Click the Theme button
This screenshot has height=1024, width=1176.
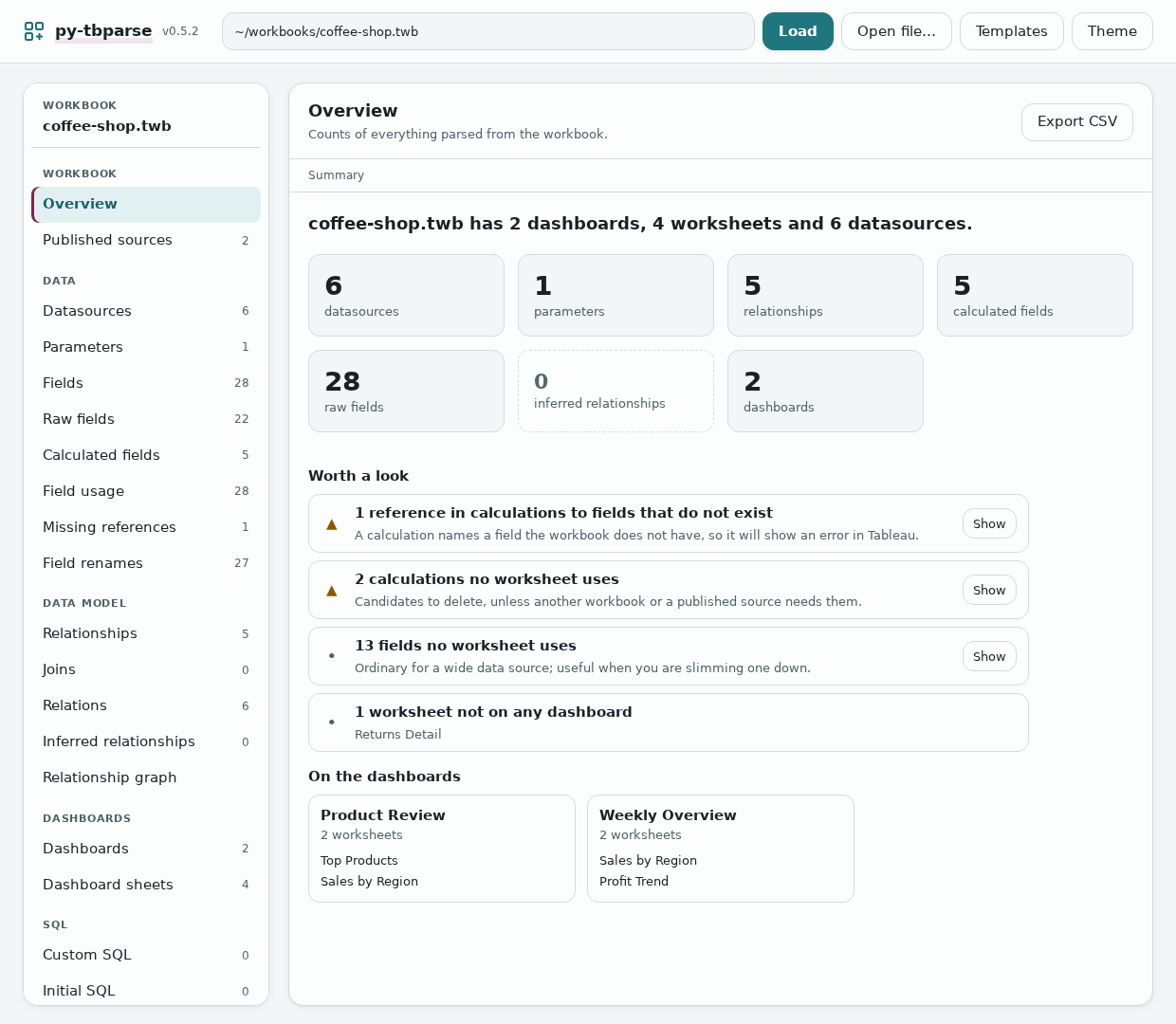click(1112, 31)
